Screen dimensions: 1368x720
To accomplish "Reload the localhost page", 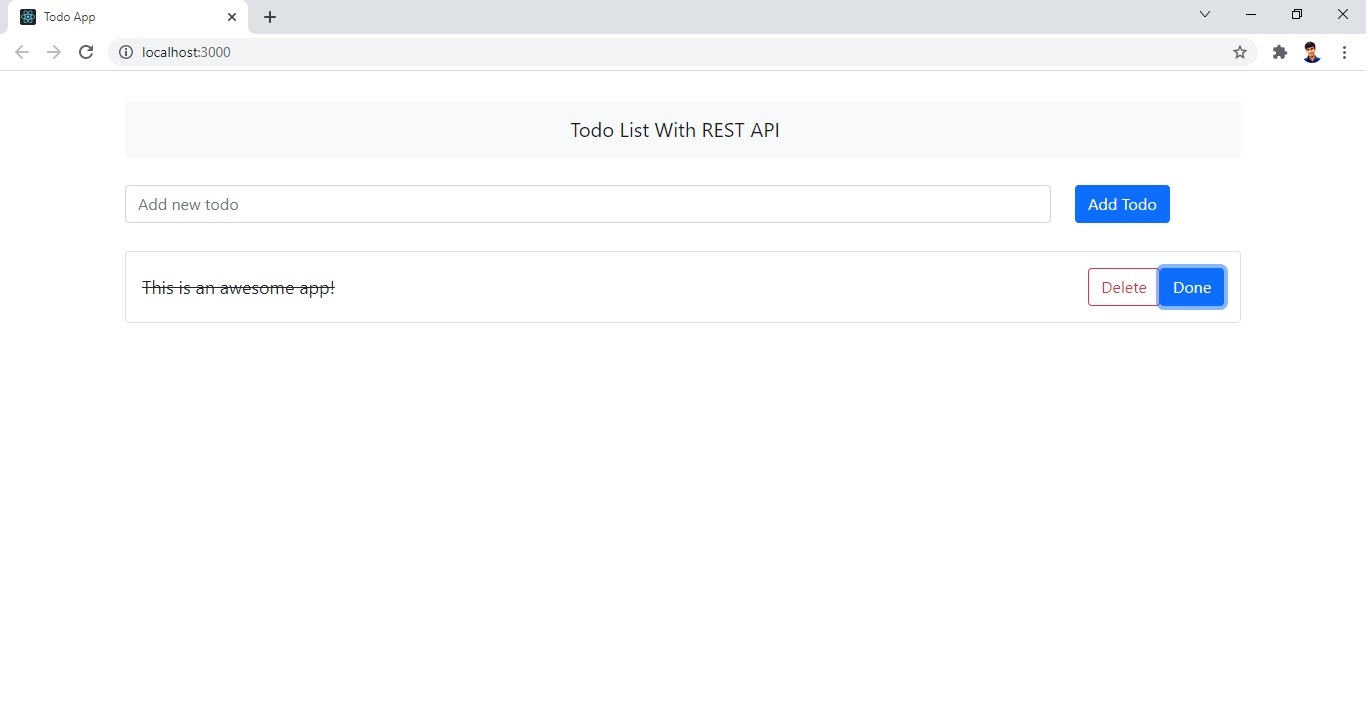I will point(86,52).
